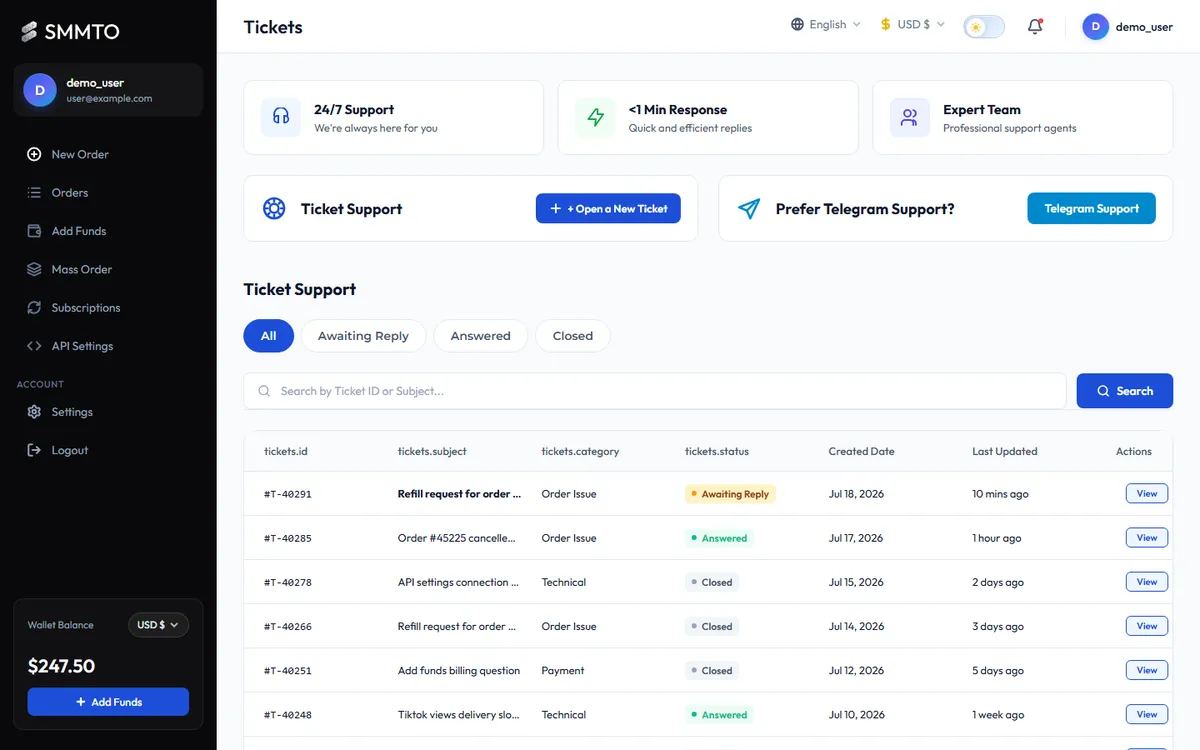
Task: Click the Orders list icon
Action: click(34, 193)
